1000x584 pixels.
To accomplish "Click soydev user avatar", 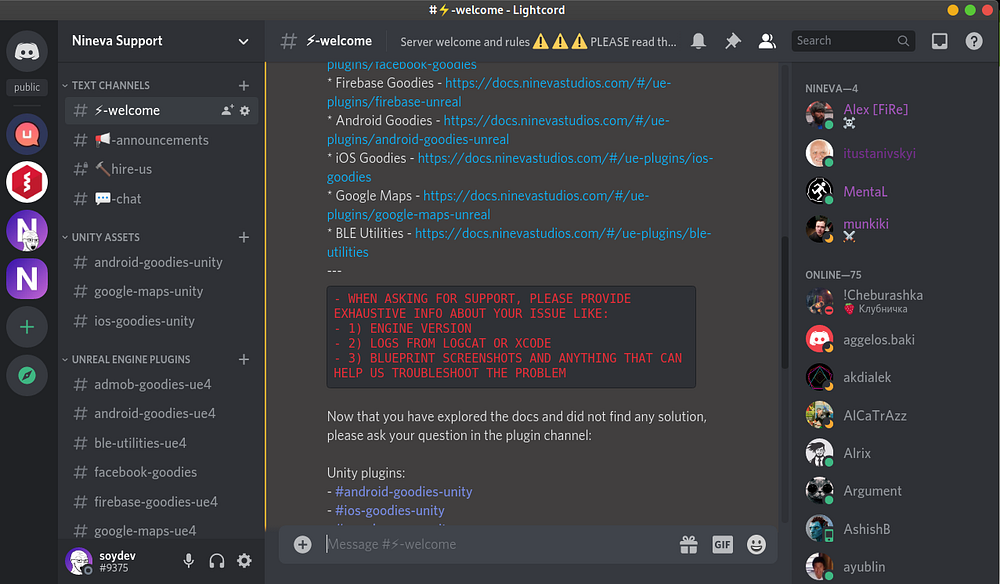I will (x=79, y=561).
